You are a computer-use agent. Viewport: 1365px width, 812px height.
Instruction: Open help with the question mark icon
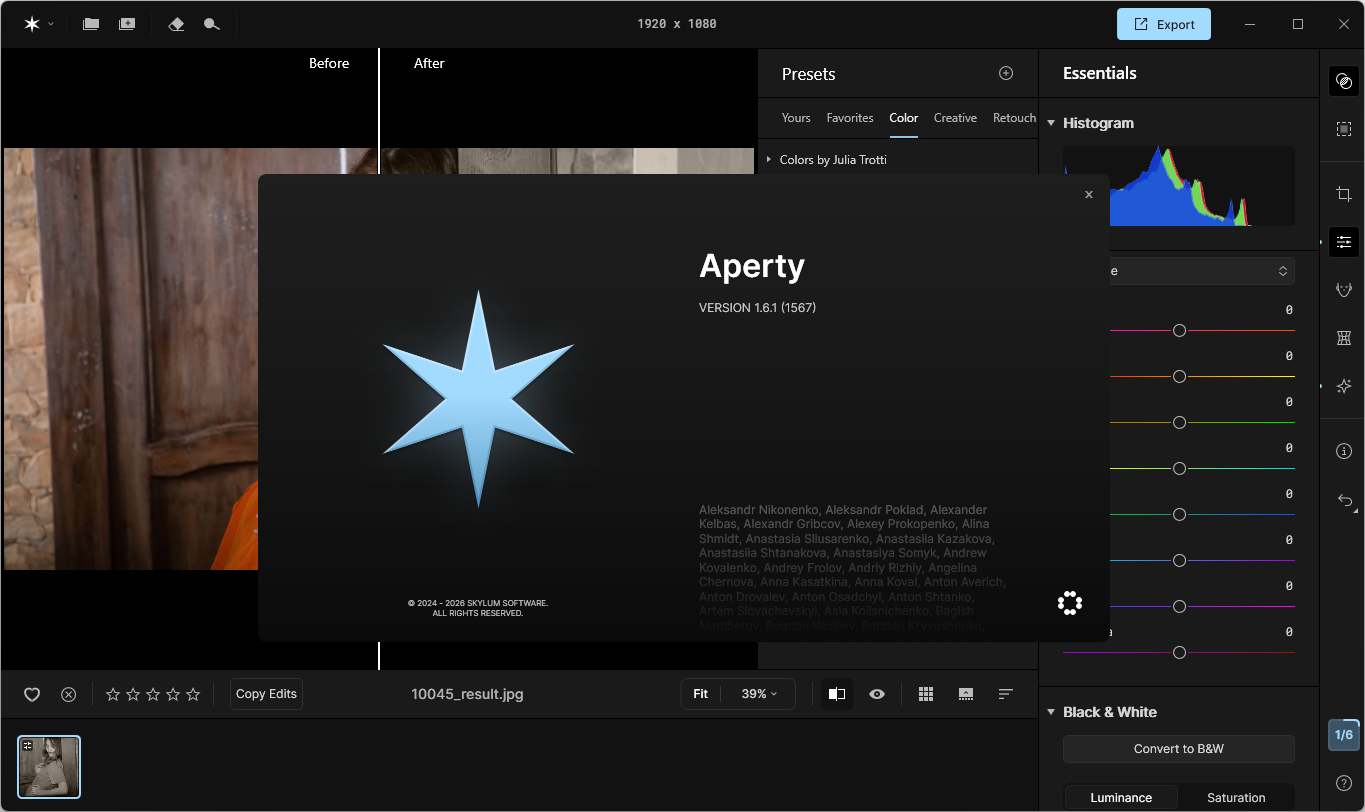point(1344,783)
